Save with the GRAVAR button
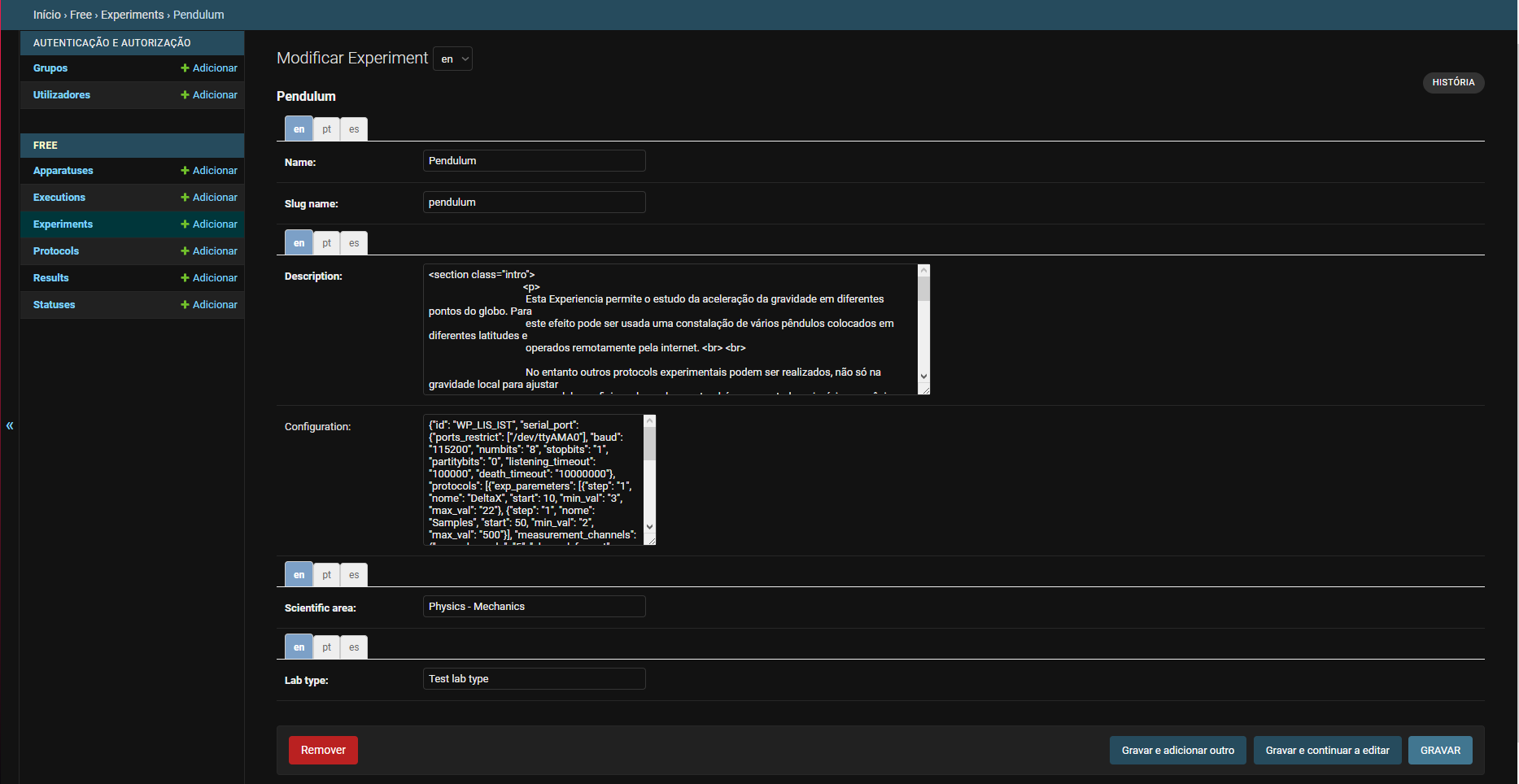Viewport: 1519px width, 784px height. click(1440, 751)
